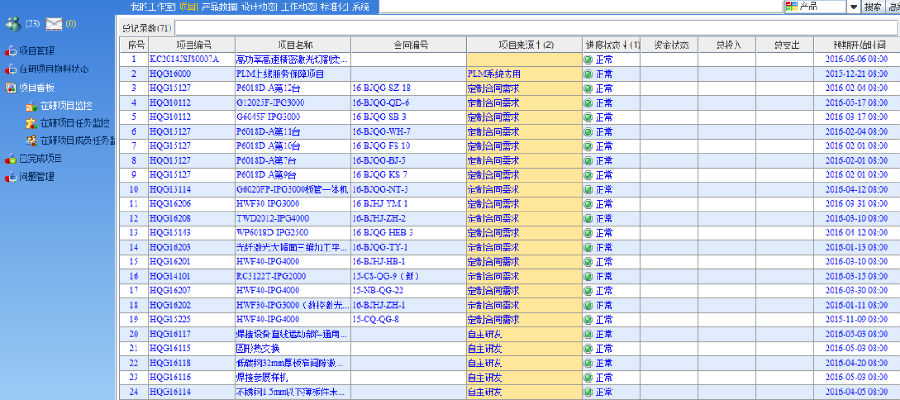The height and width of the screenshot is (400, 900).
Task: Click green status icon in row 1
Action: click(588, 59)
